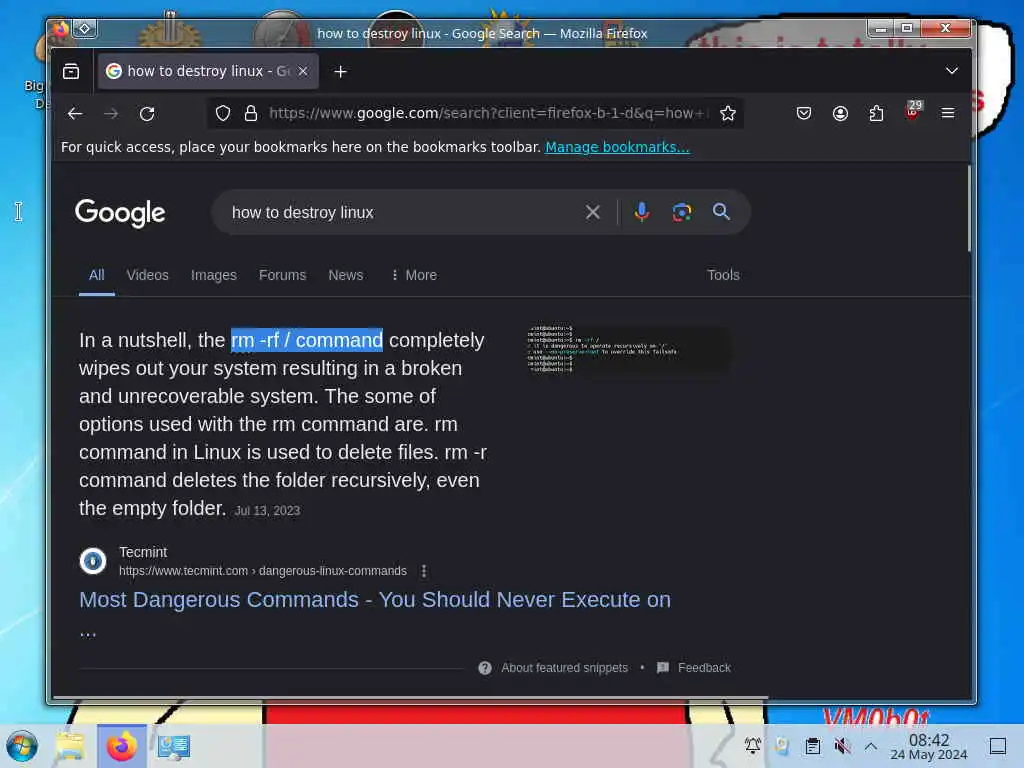Click the page vertical scrollbar
The image size is (1024, 768).
(968, 209)
